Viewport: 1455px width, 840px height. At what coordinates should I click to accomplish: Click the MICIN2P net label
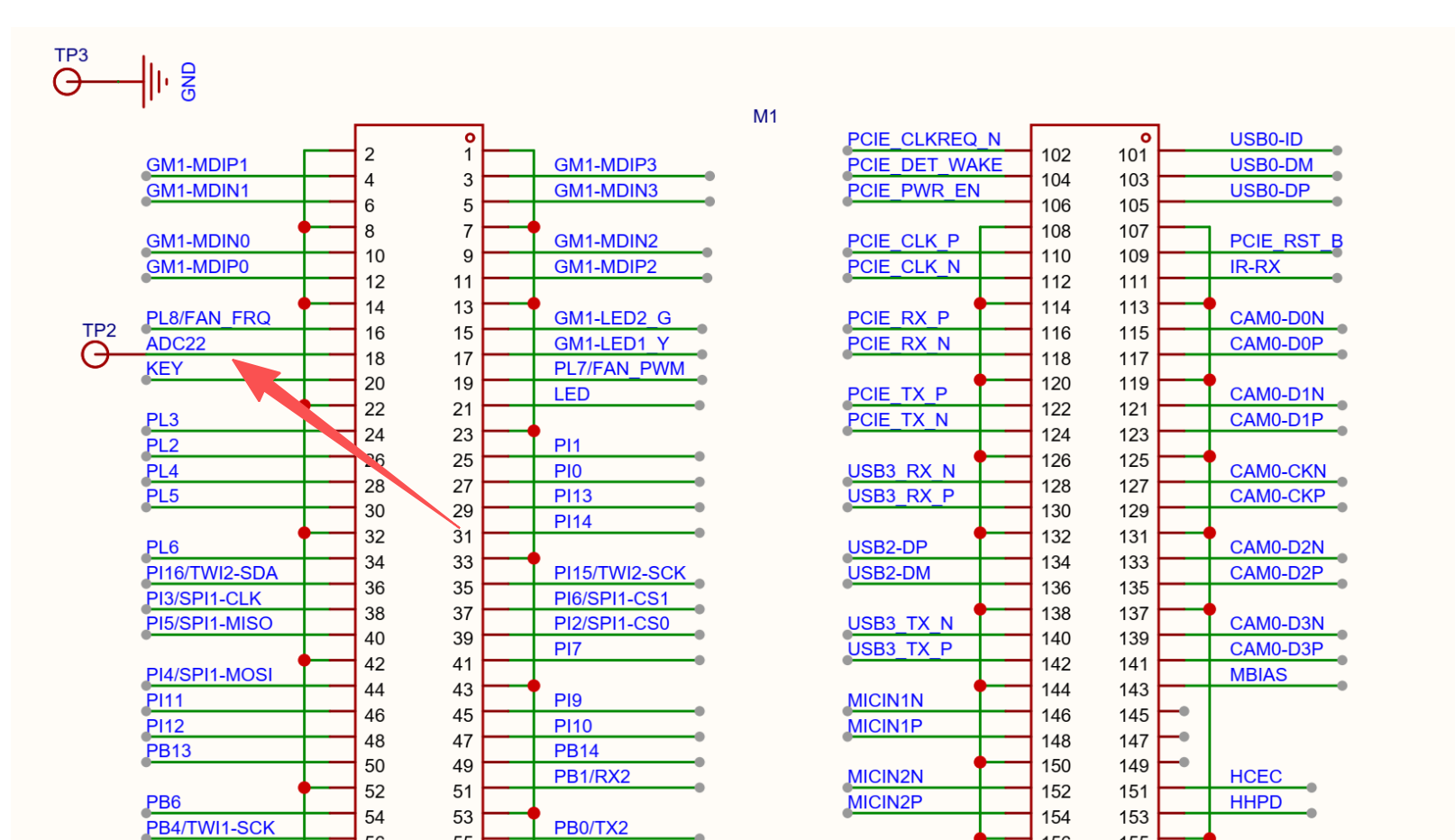[884, 802]
